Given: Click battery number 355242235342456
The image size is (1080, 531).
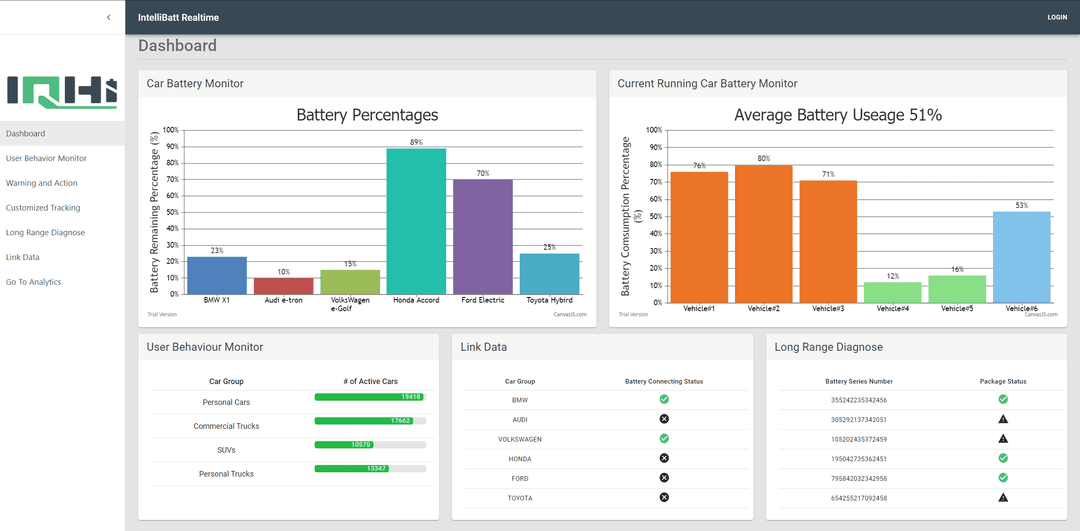Looking at the screenshot, I should click(859, 399).
